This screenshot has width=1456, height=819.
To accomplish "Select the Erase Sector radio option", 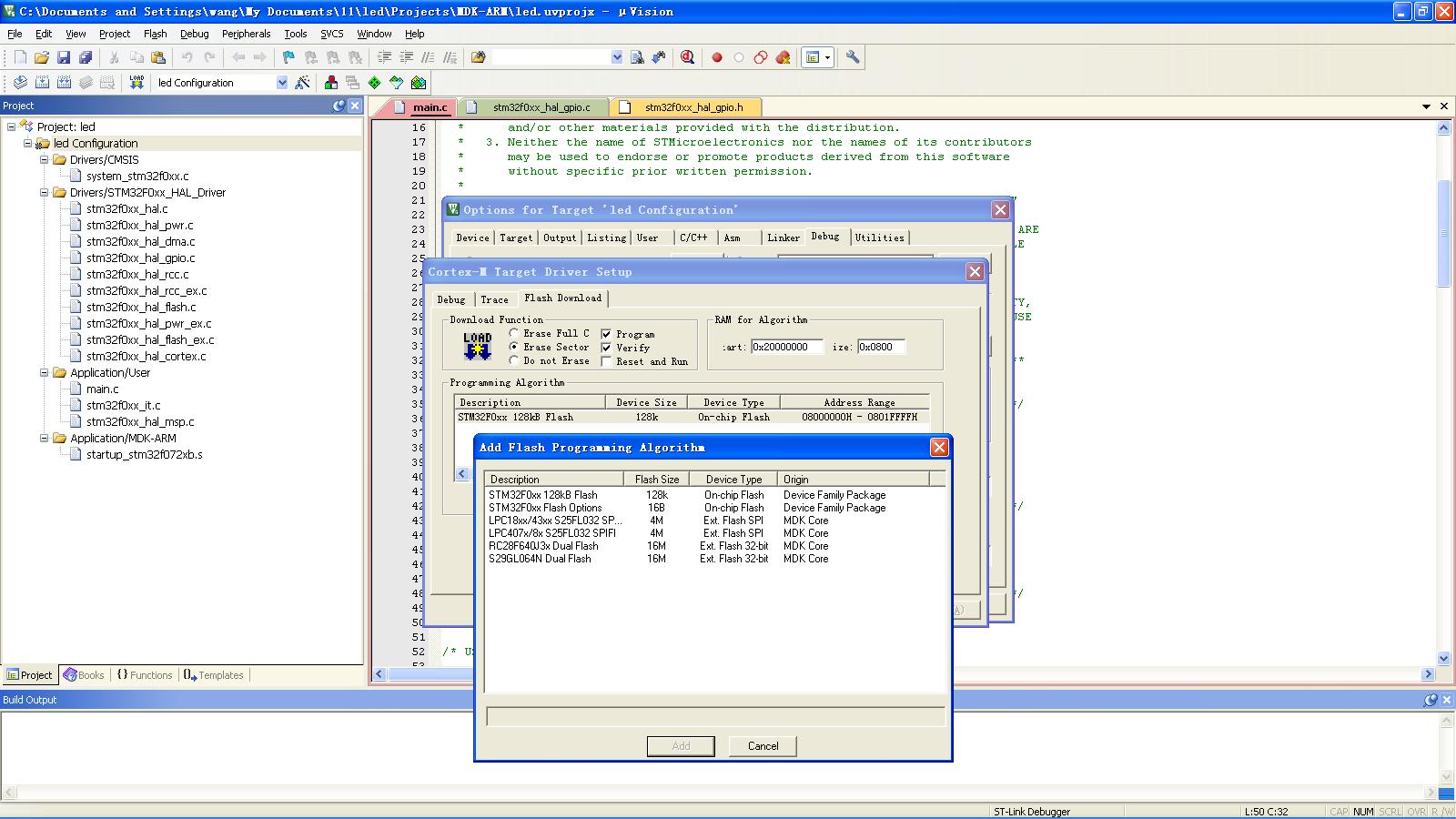I will [x=514, y=347].
